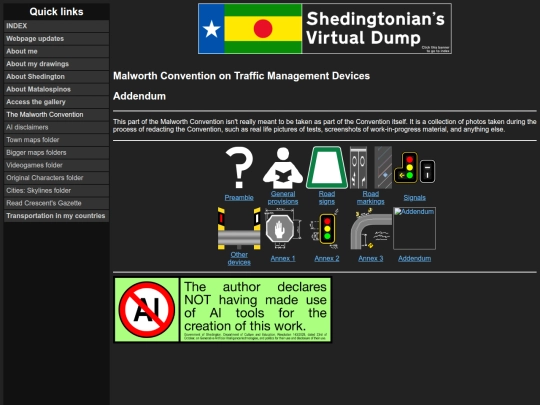Open the Preamble text link
Image resolution: width=540 pixels, height=405 pixels.
click(239, 197)
